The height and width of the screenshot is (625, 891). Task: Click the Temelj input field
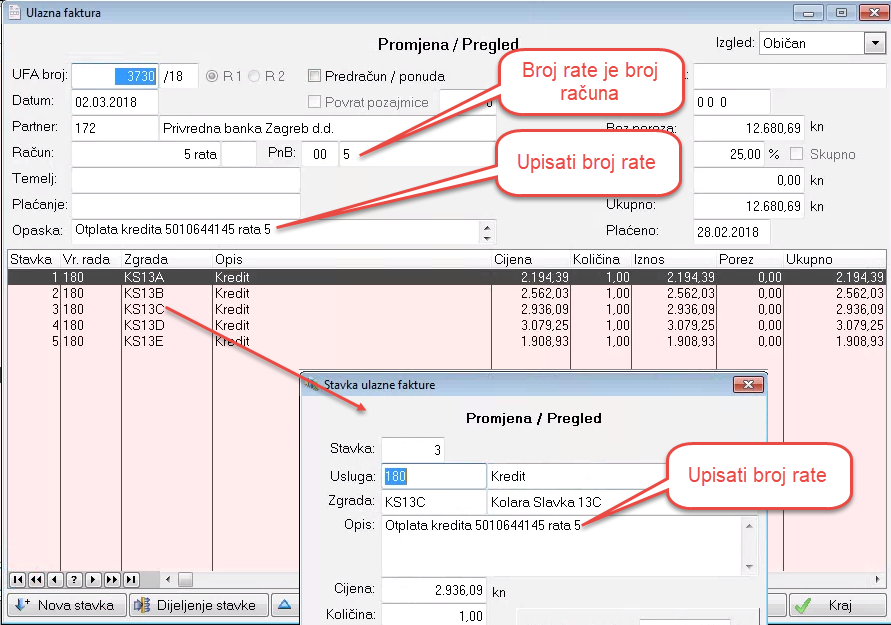coord(186,181)
